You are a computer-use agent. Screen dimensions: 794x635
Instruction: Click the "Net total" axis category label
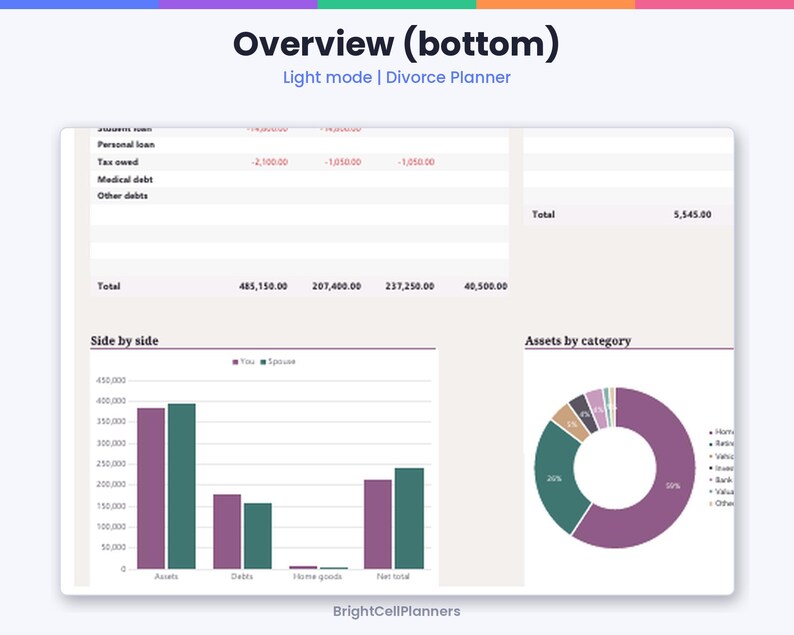point(393,576)
